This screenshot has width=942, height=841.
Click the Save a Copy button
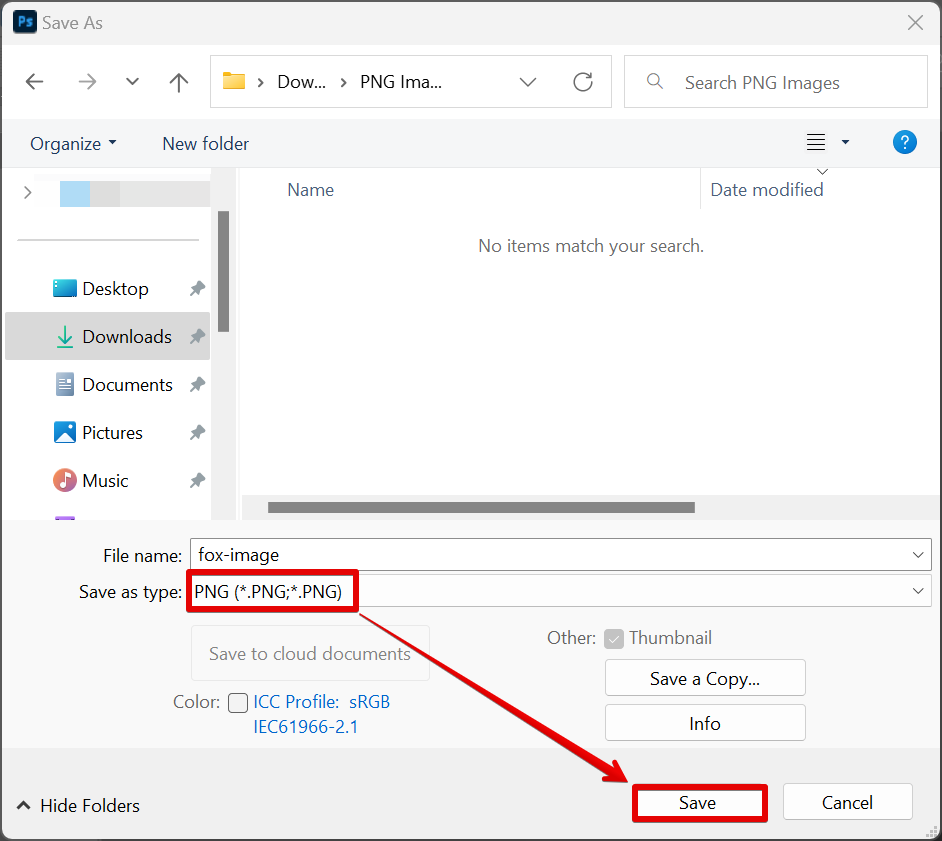(x=705, y=678)
